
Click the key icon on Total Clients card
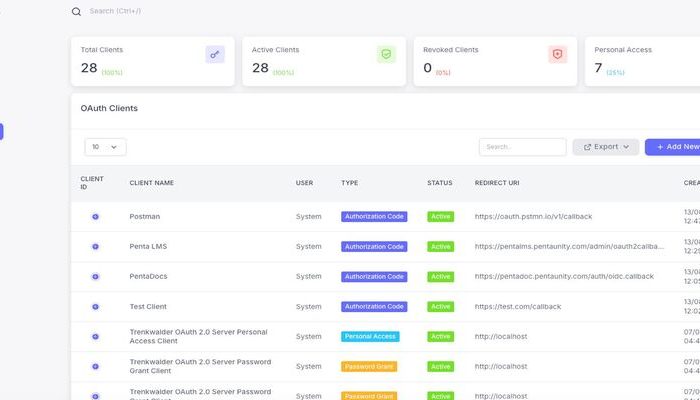pyautogui.click(x=215, y=55)
